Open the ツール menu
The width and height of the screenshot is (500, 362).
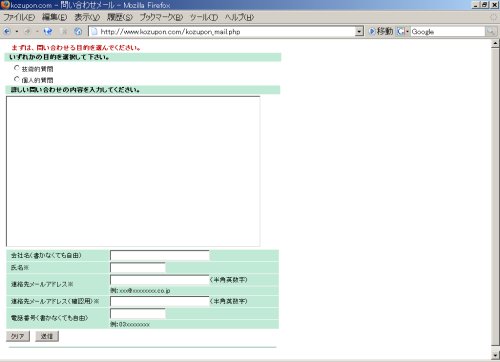coord(204,17)
